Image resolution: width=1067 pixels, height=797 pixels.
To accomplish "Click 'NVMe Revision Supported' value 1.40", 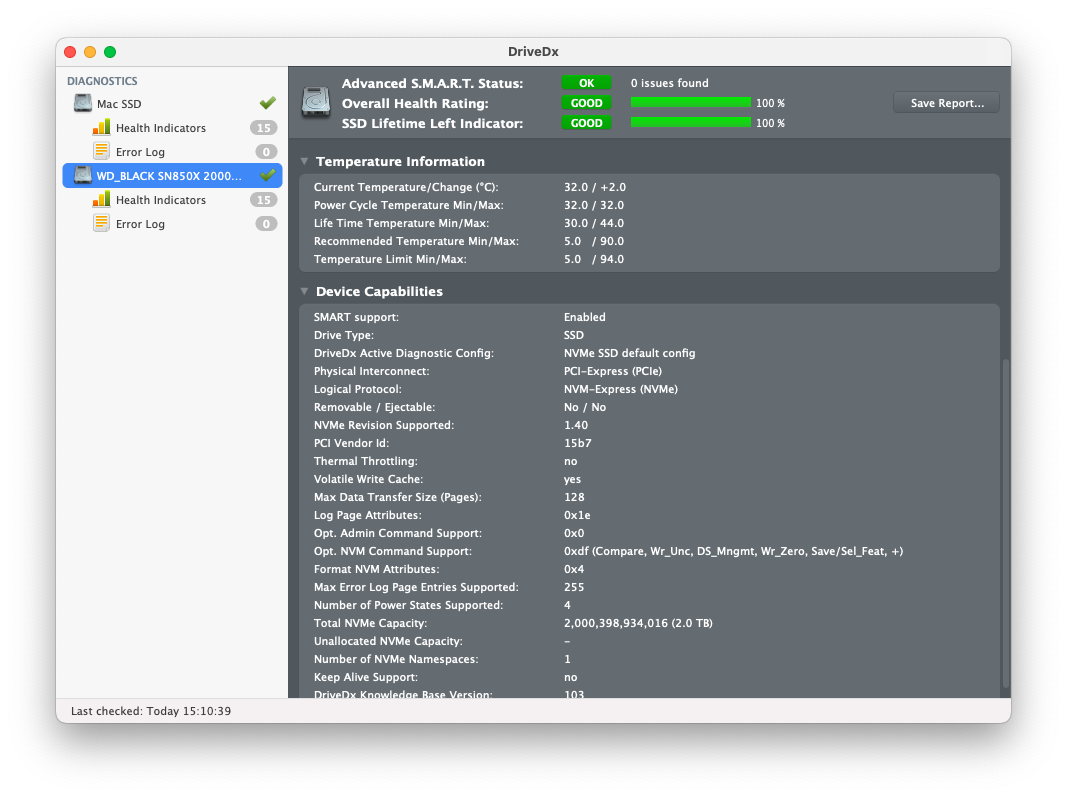I will click(x=576, y=425).
